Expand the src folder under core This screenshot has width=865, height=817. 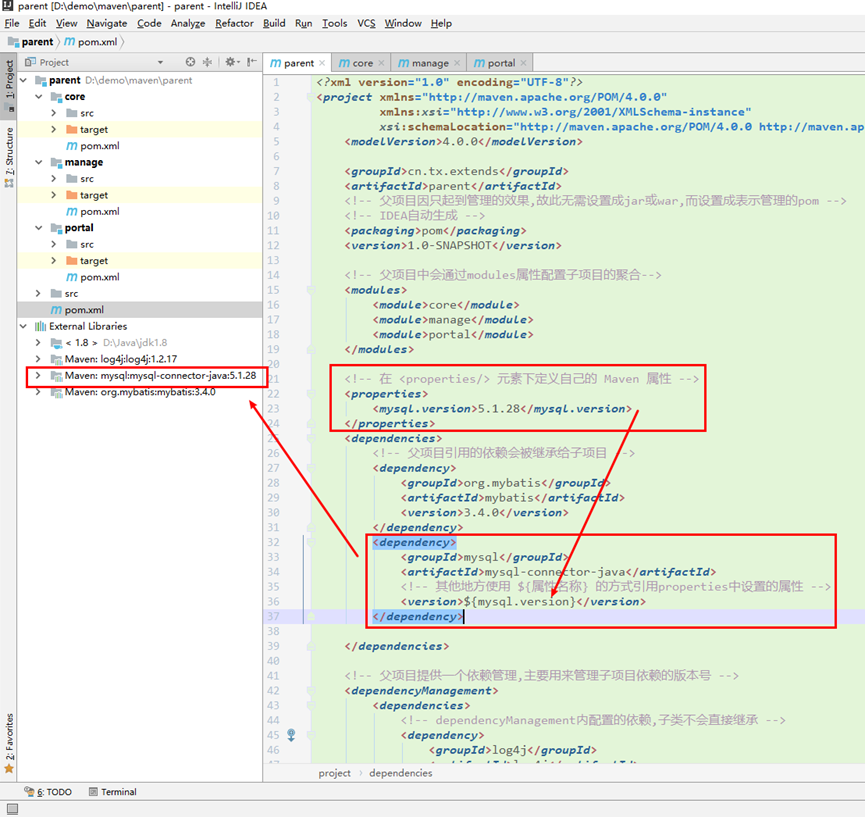click(54, 113)
